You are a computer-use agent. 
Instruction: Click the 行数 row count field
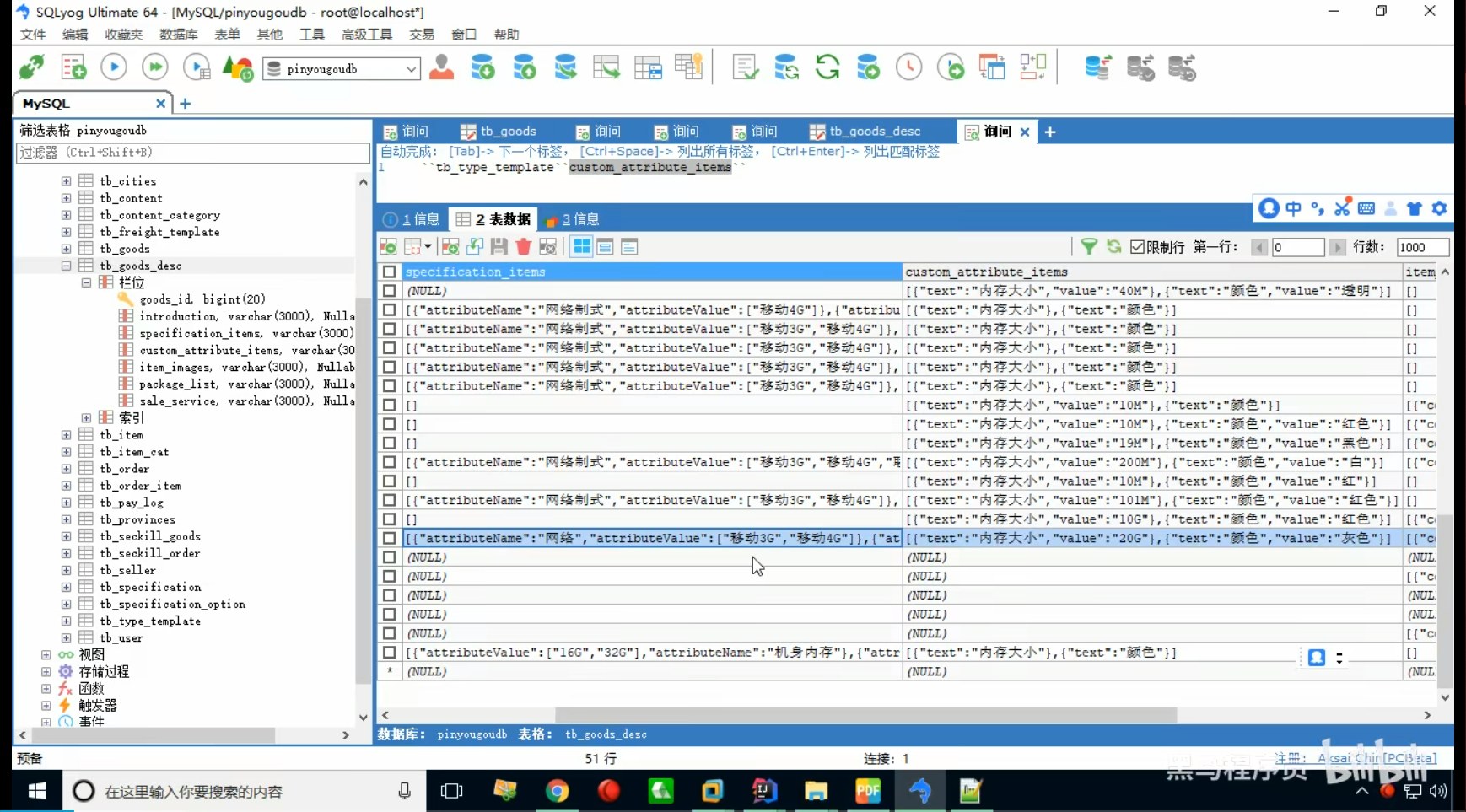point(1423,247)
